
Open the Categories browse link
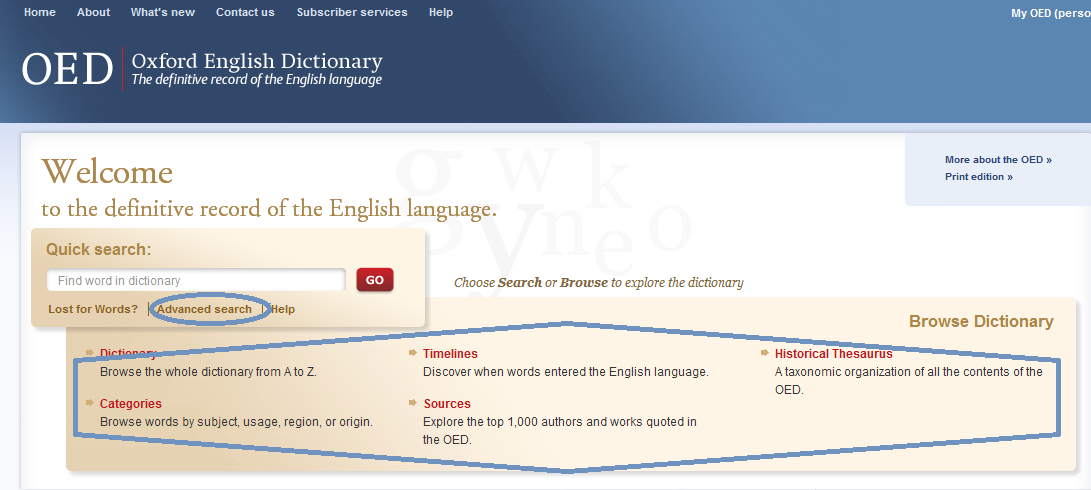tap(131, 404)
